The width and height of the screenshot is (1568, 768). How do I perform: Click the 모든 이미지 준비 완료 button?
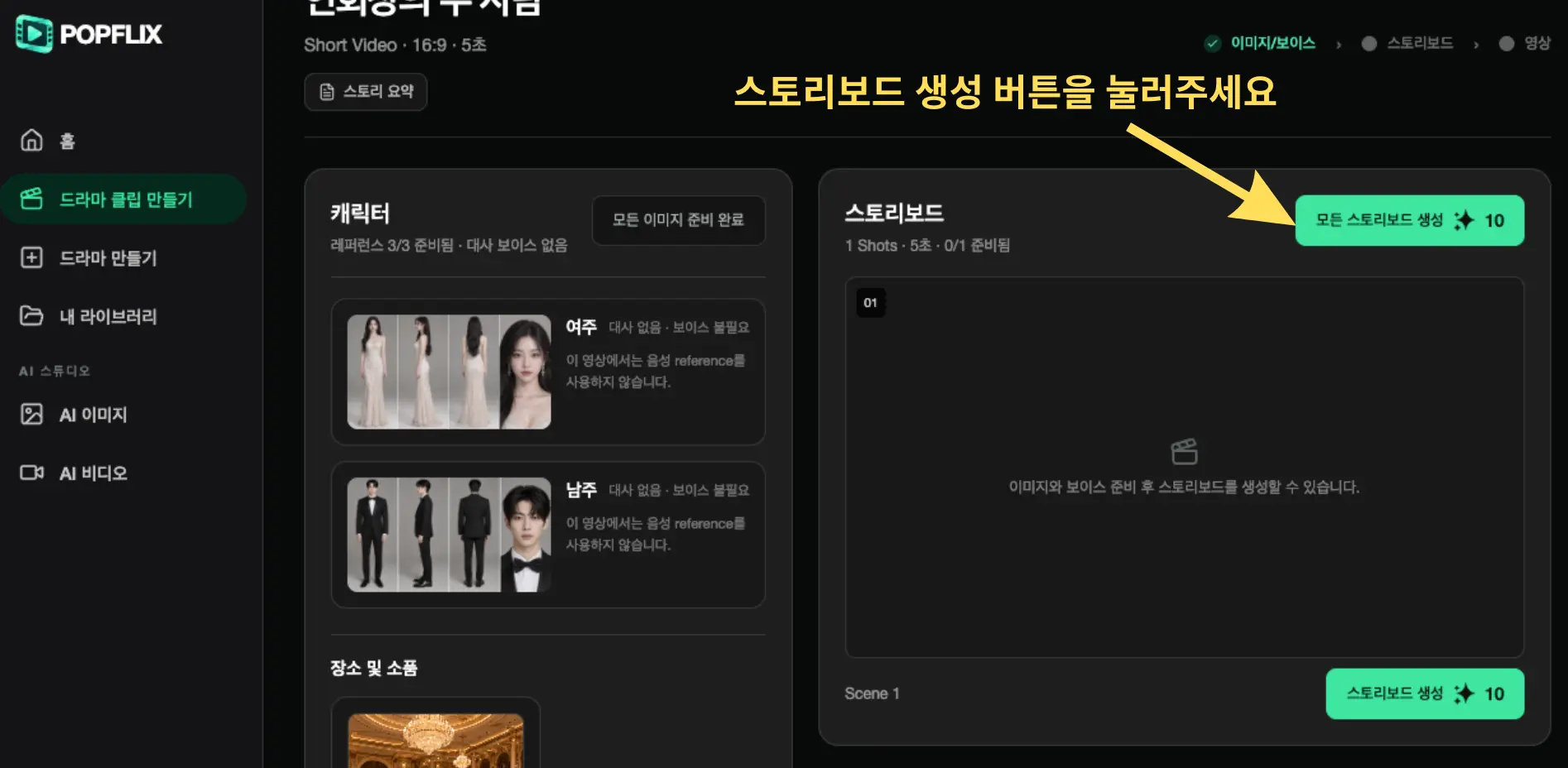coord(678,220)
